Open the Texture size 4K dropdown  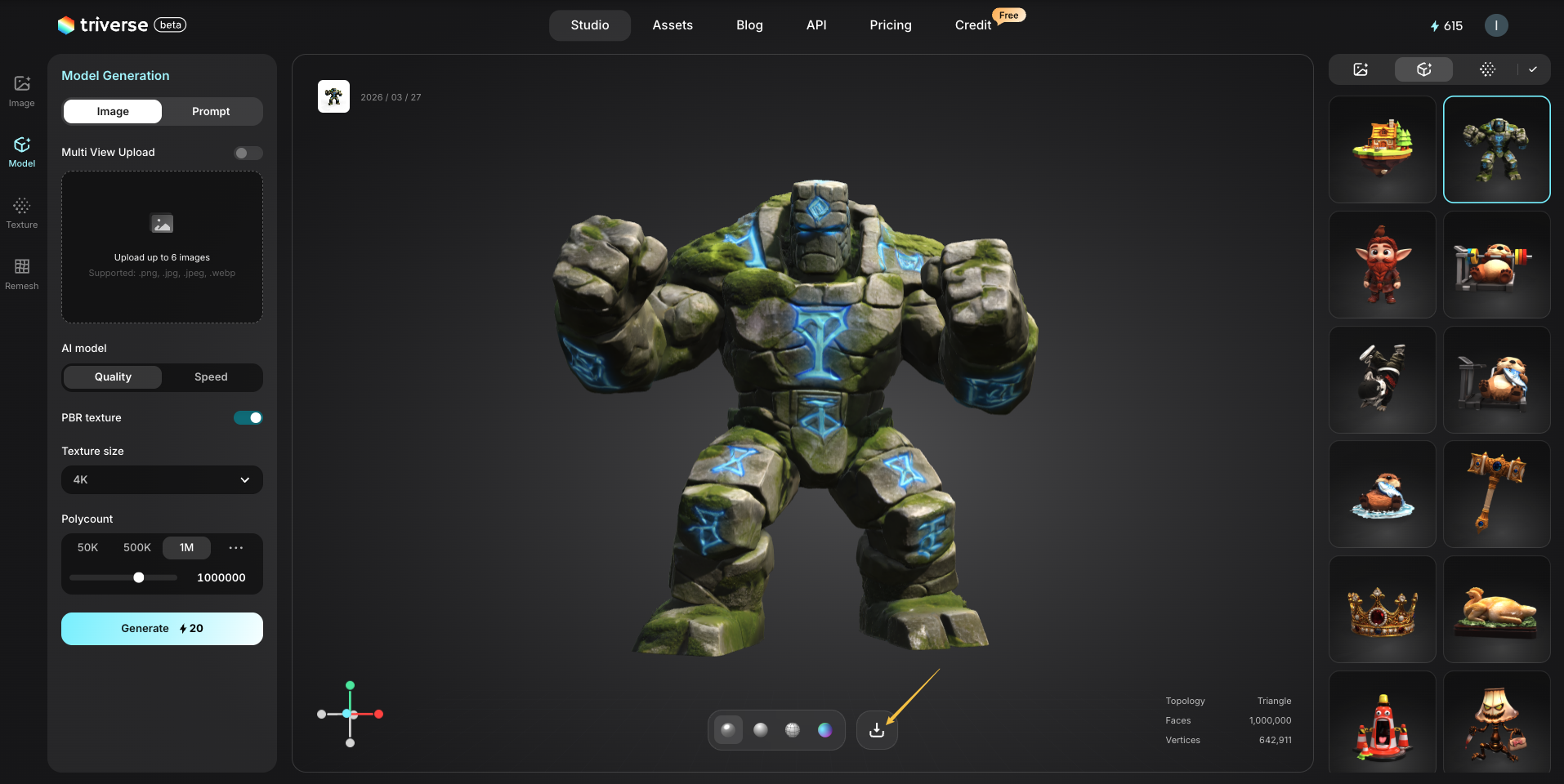pos(162,480)
